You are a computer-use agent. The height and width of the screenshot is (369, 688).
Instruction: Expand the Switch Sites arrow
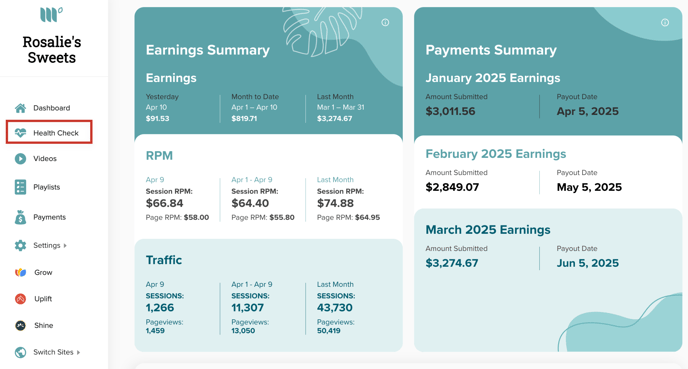point(78,352)
